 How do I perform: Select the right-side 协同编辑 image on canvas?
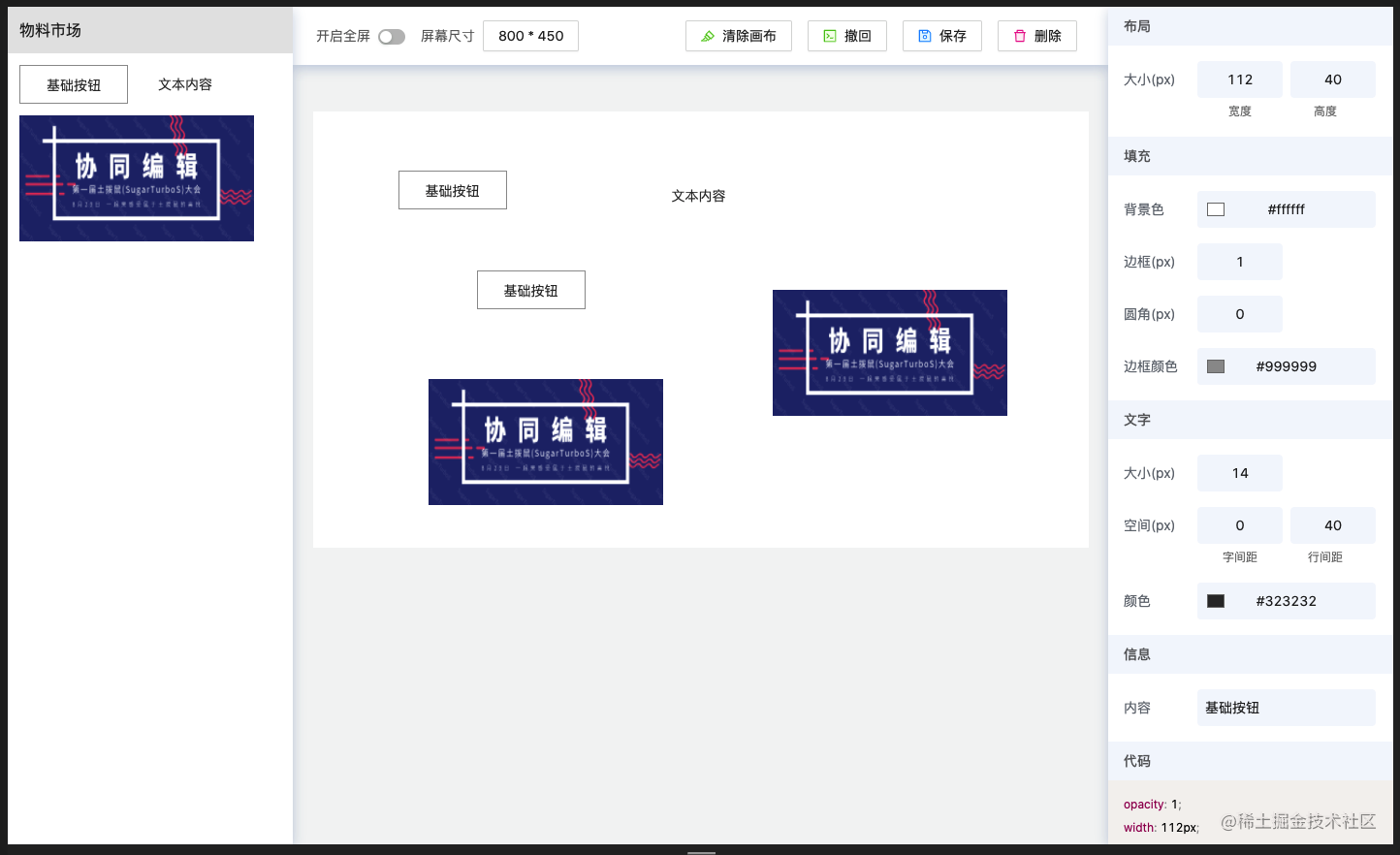tap(890, 353)
